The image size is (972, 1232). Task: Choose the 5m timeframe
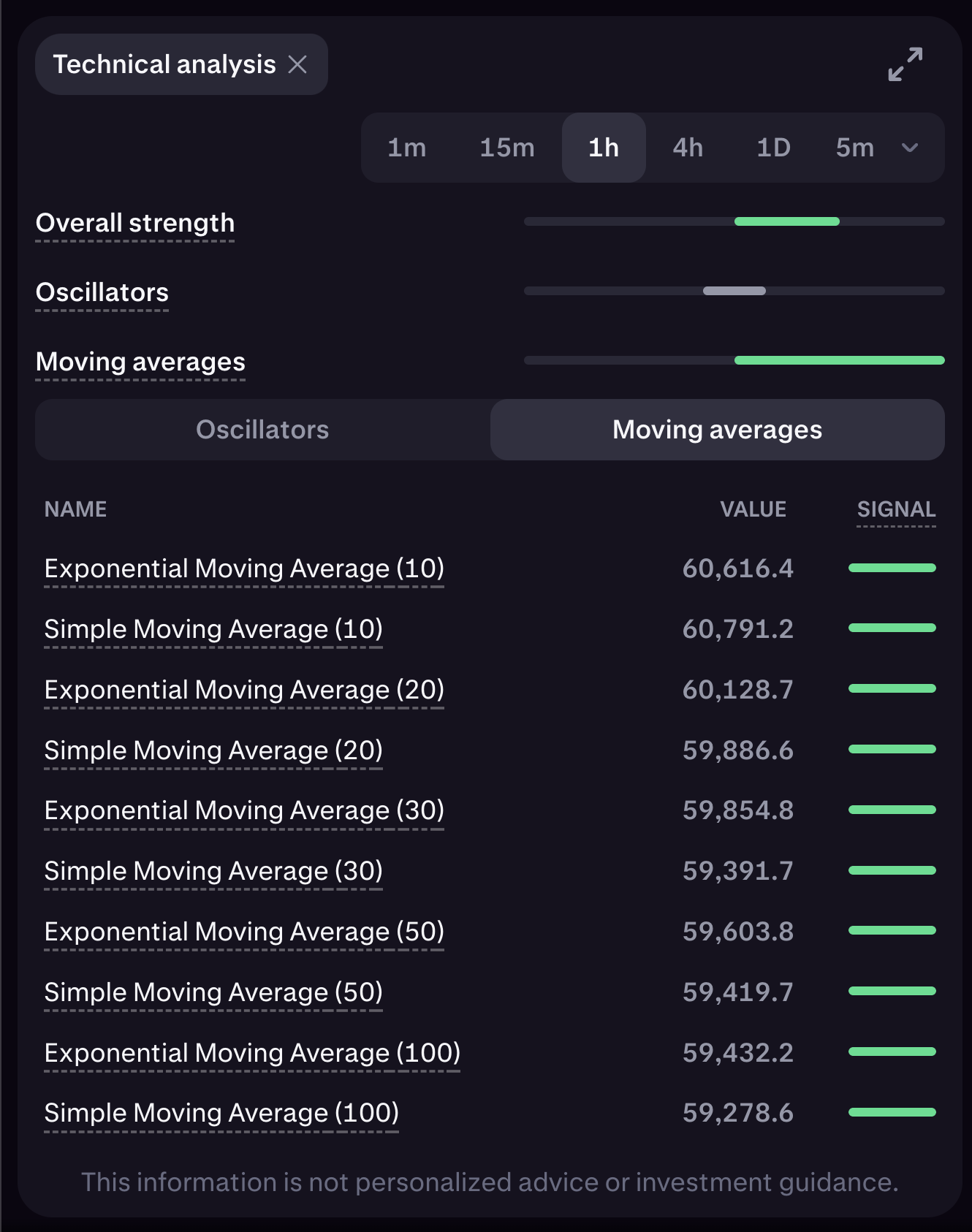(x=854, y=148)
